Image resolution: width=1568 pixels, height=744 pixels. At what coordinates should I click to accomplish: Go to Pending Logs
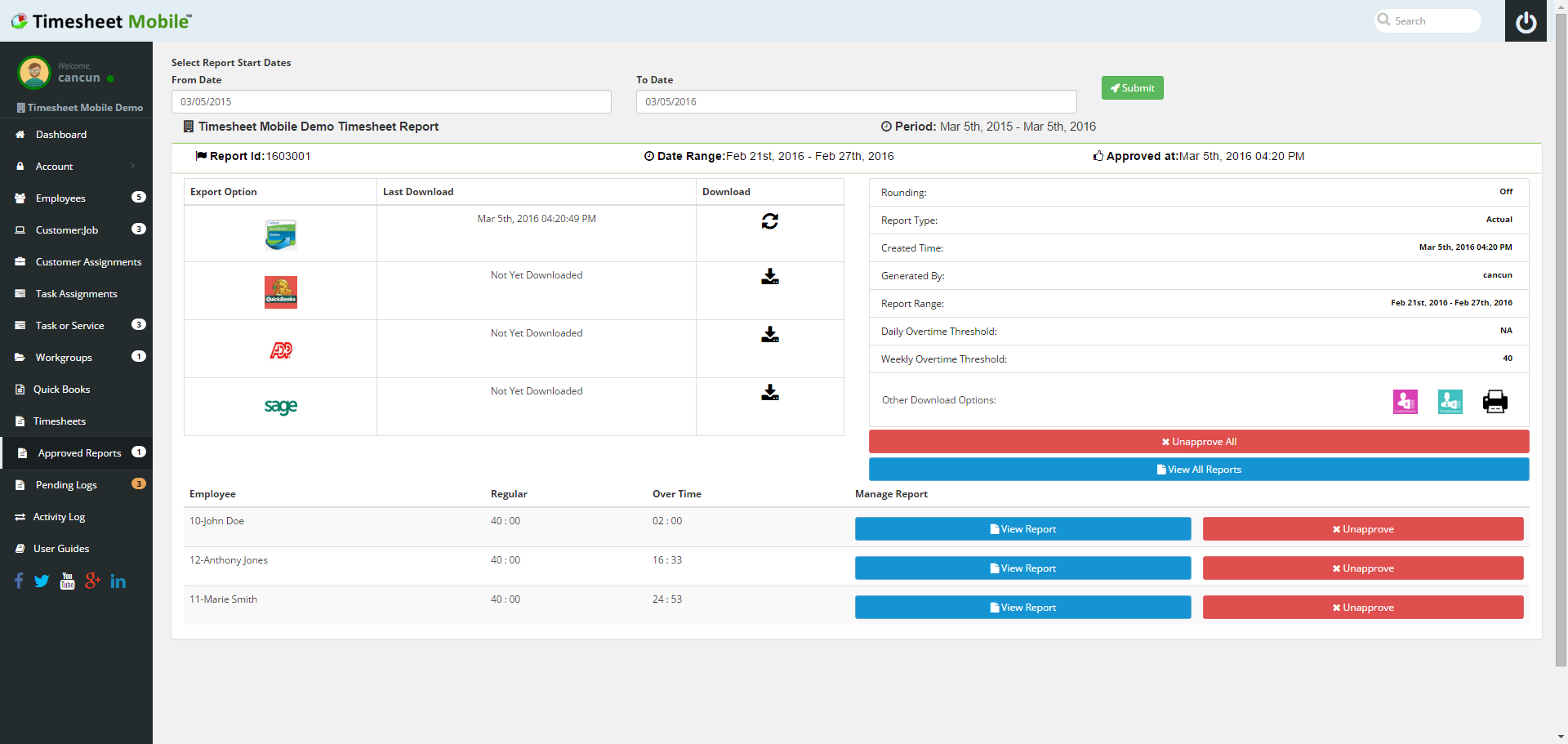coord(66,484)
